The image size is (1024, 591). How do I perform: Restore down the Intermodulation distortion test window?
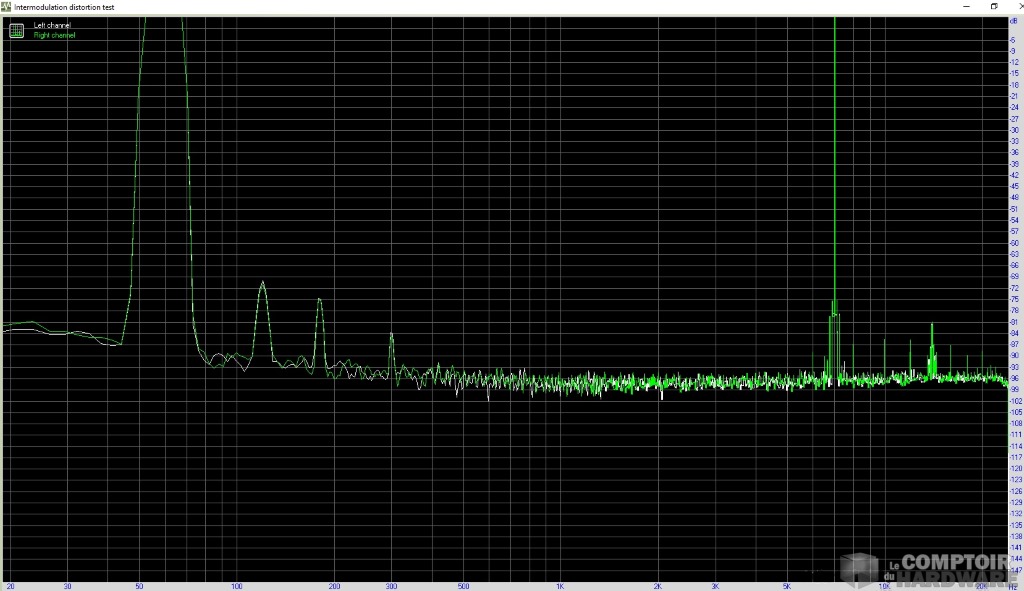[x=993, y=6]
